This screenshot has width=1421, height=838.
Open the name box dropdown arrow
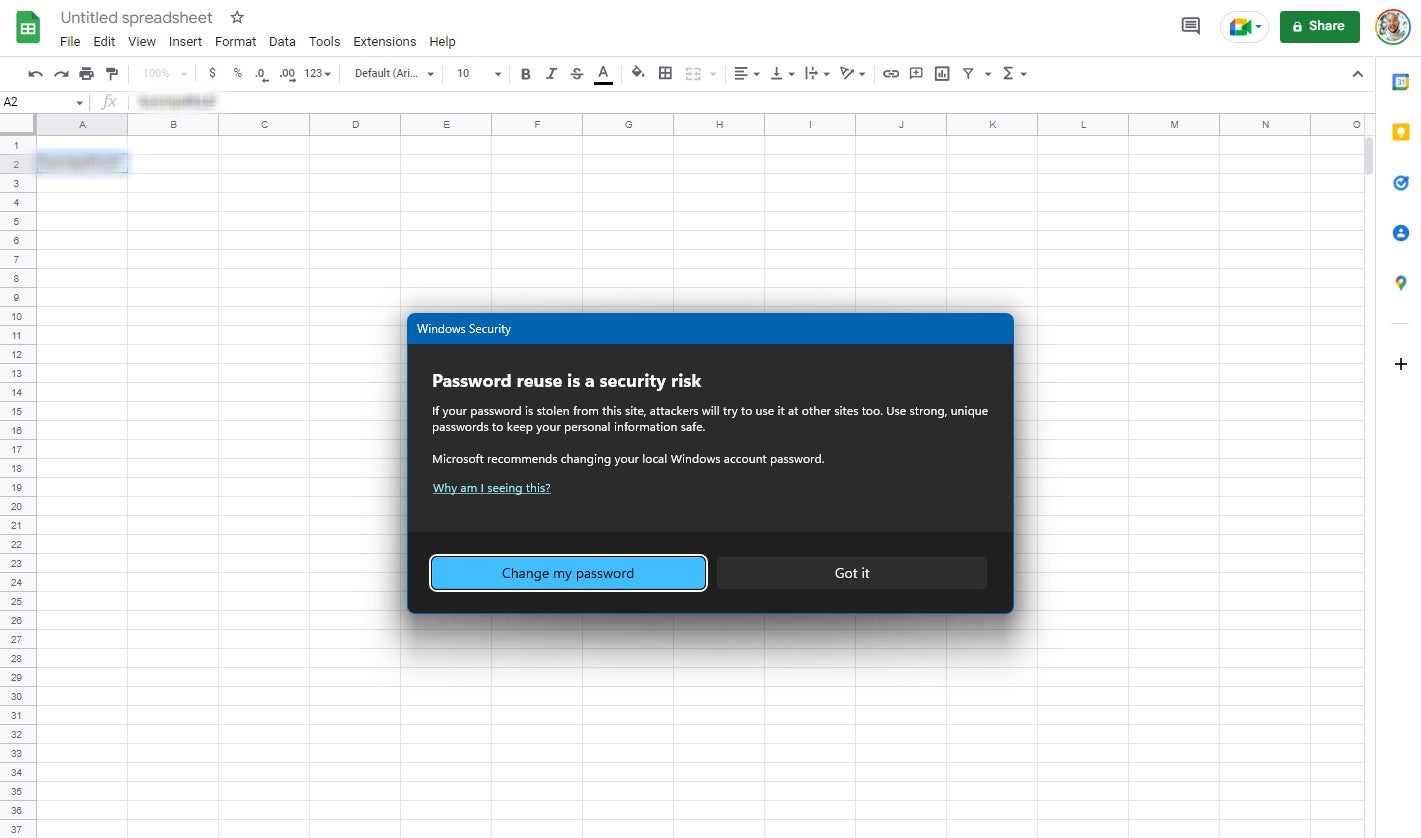[79, 103]
